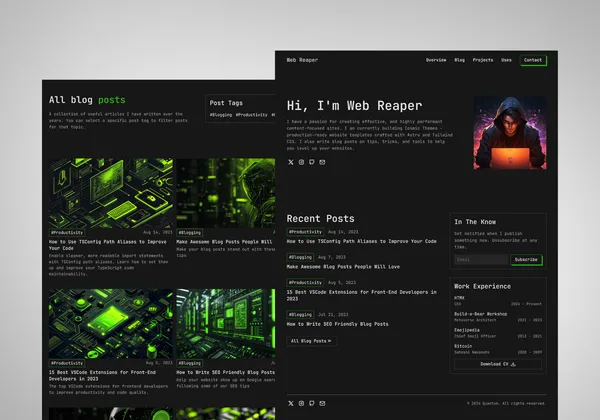Screen dimensions: 600x420
Task: Open the Instagram icon in the hero section
Action: pos(301,162)
